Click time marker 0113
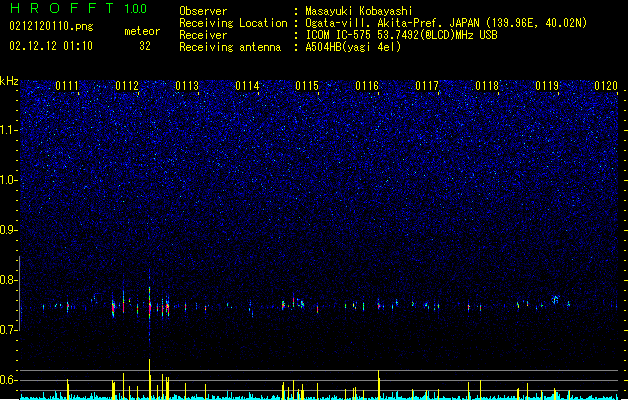The image size is (629, 400). coord(187,86)
